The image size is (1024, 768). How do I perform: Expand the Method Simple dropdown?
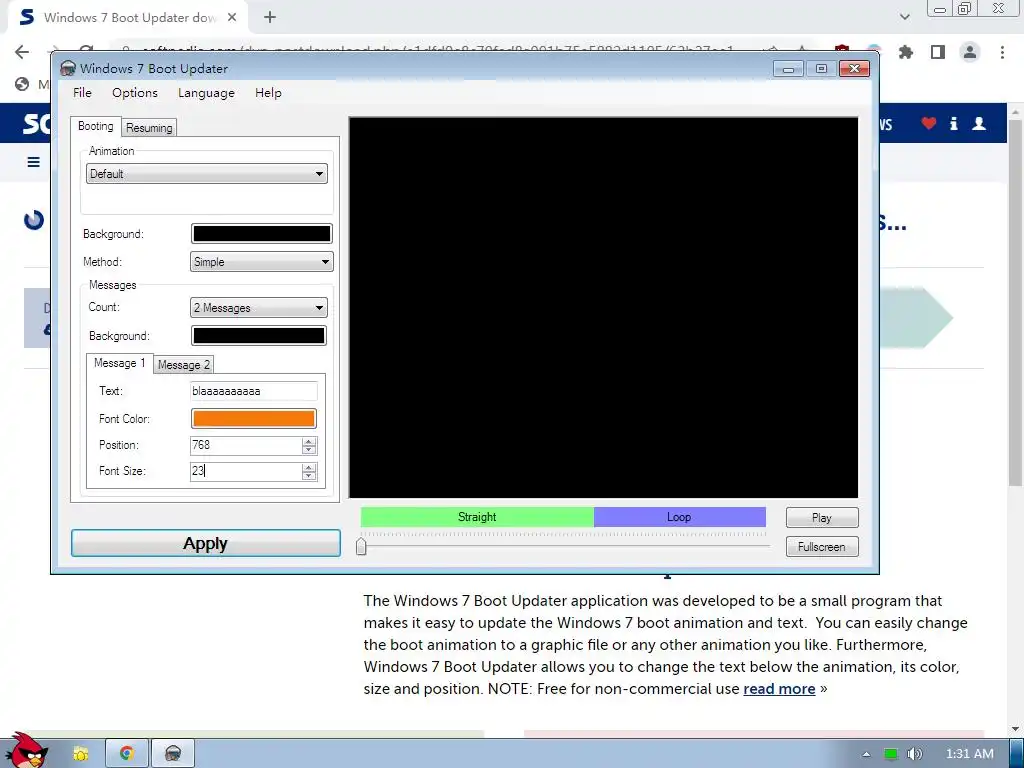point(261,262)
